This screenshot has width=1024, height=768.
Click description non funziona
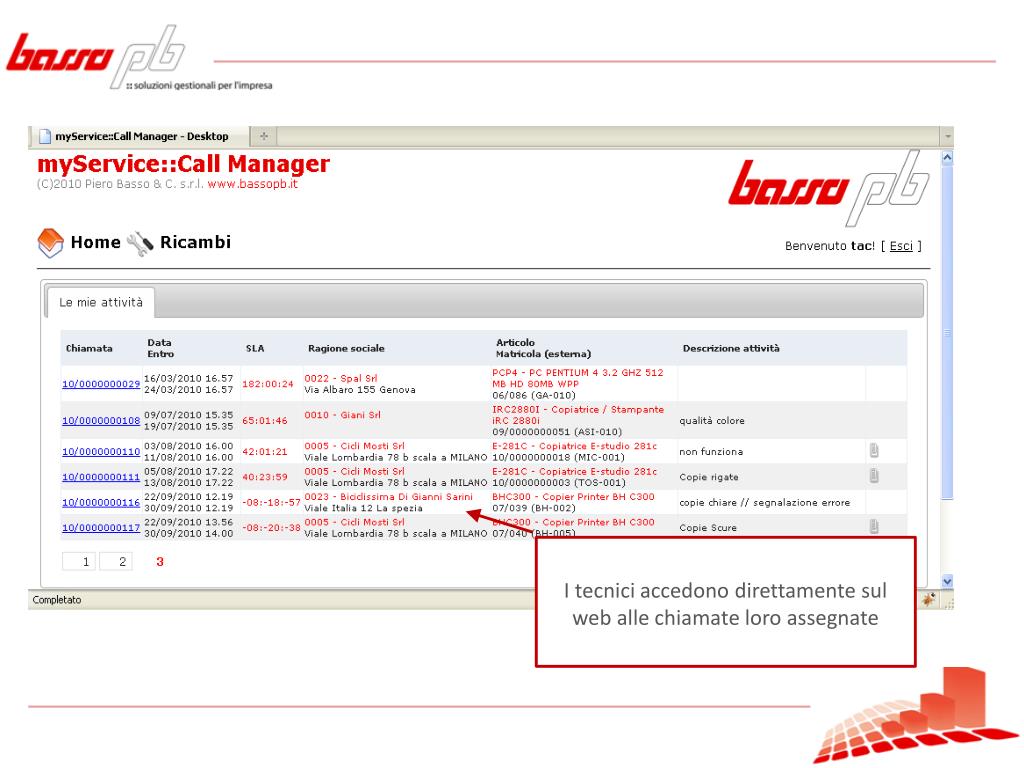tap(711, 451)
